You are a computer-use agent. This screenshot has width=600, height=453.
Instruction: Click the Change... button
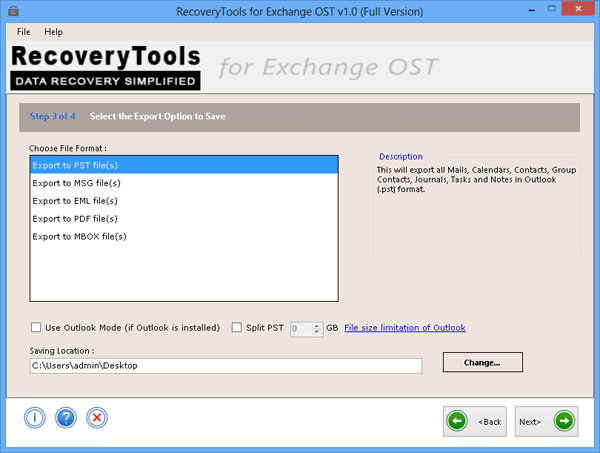tap(483, 362)
